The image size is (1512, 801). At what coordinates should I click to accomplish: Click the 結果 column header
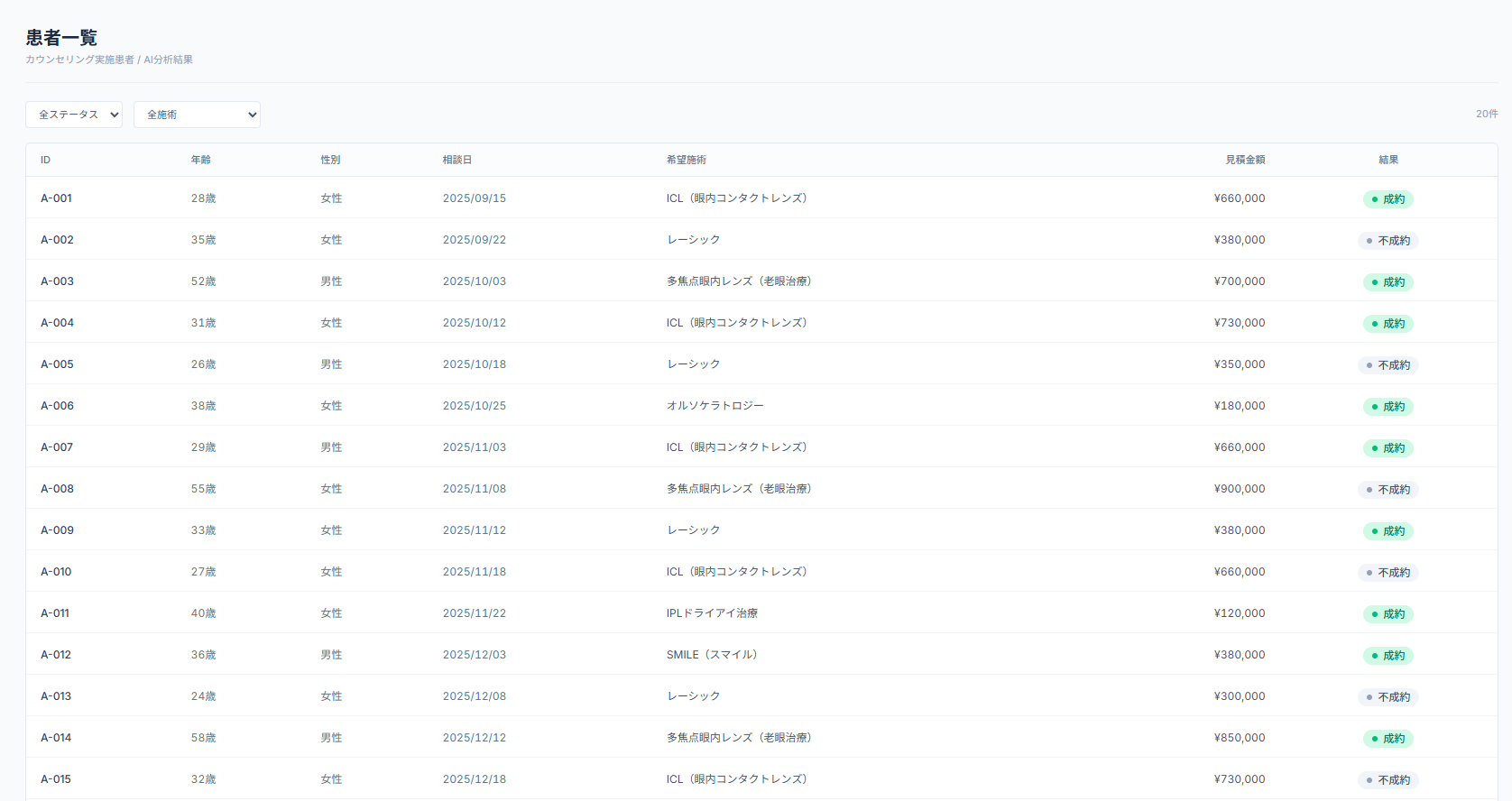click(1388, 160)
